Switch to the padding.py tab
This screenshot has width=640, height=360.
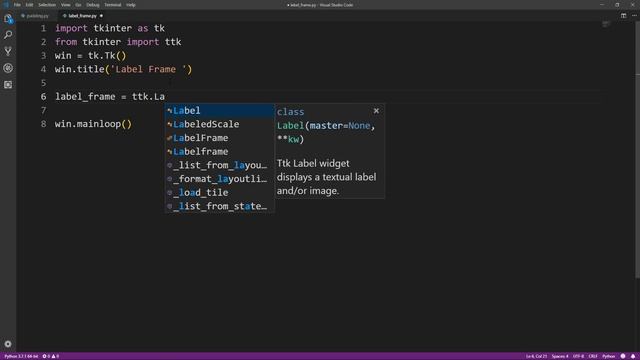[37, 16]
